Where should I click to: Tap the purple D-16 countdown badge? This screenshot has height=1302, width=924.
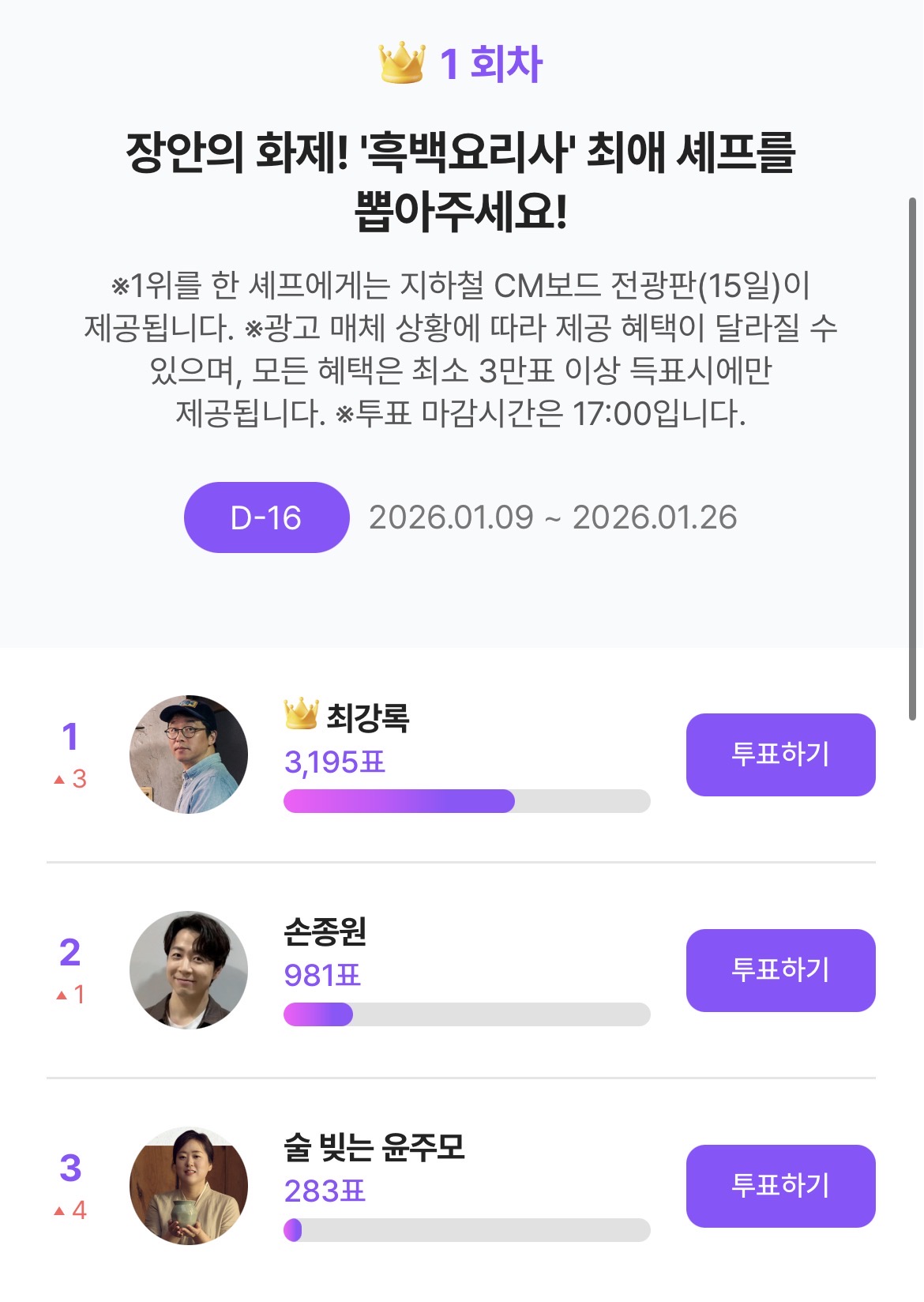coord(266,517)
